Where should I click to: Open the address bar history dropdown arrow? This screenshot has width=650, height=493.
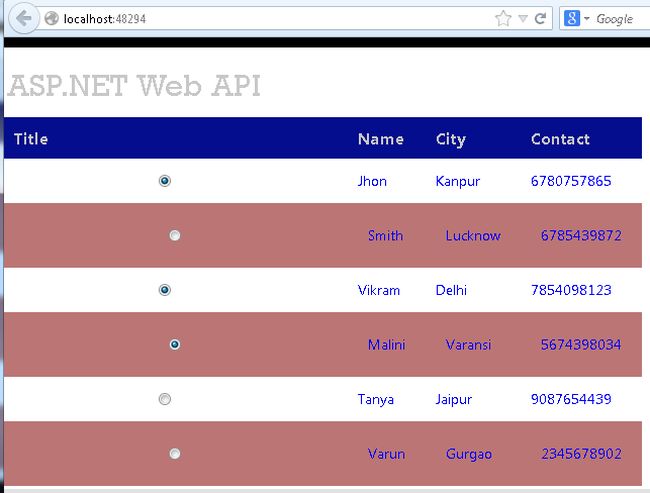523,18
